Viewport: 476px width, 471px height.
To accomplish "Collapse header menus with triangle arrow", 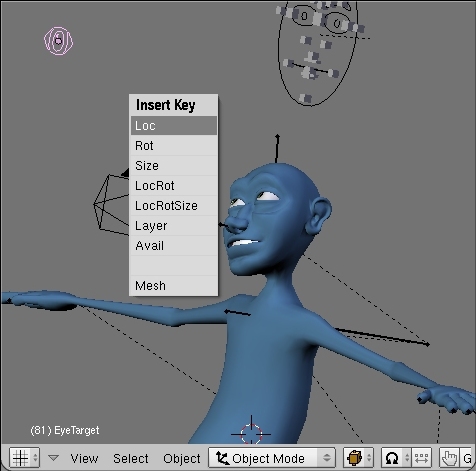I will (53, 458).
